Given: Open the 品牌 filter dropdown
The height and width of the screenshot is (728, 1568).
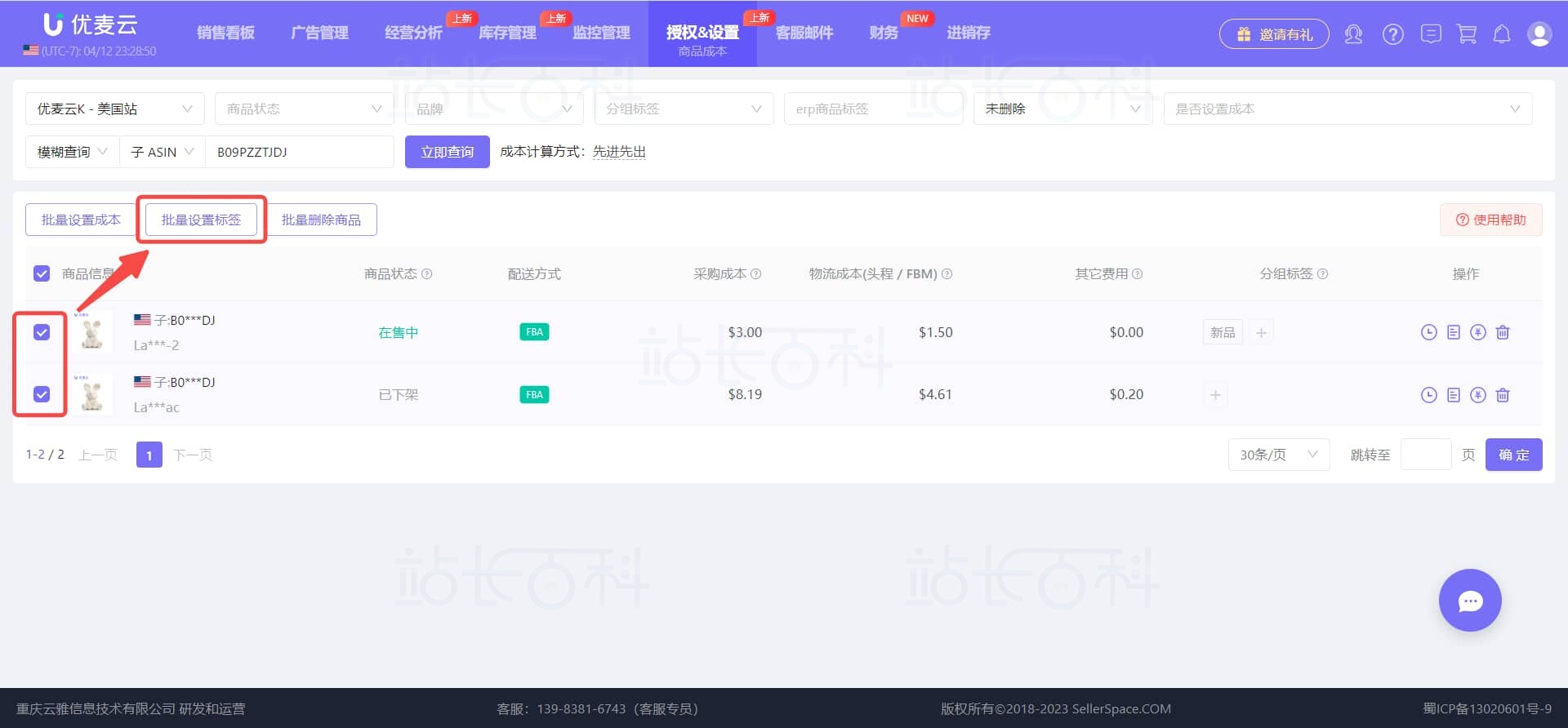Looking at the screenshot, I should click(x=494, y=109).
